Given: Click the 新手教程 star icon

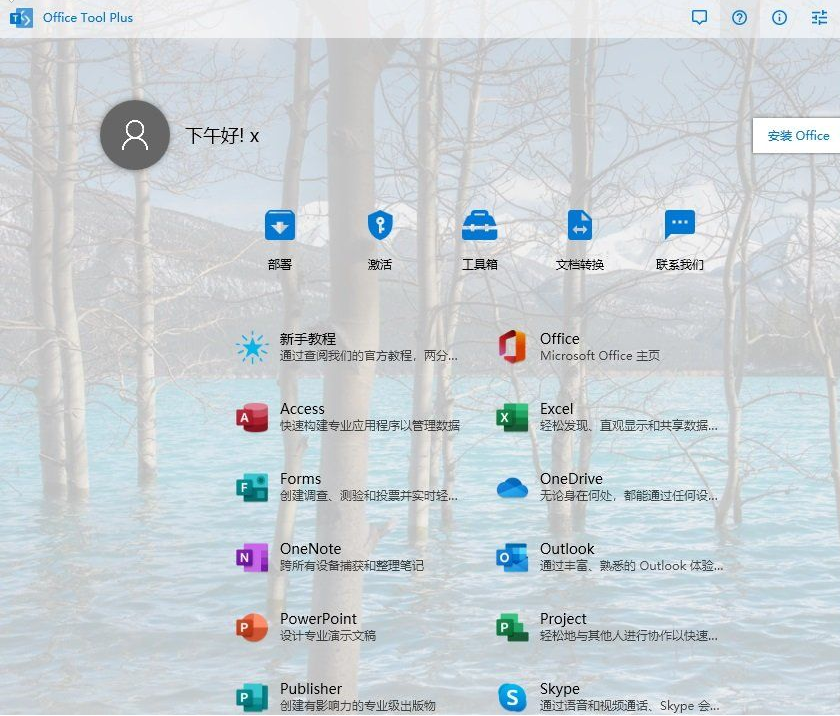Looking at the screenshot, I should tap(252, 347).
